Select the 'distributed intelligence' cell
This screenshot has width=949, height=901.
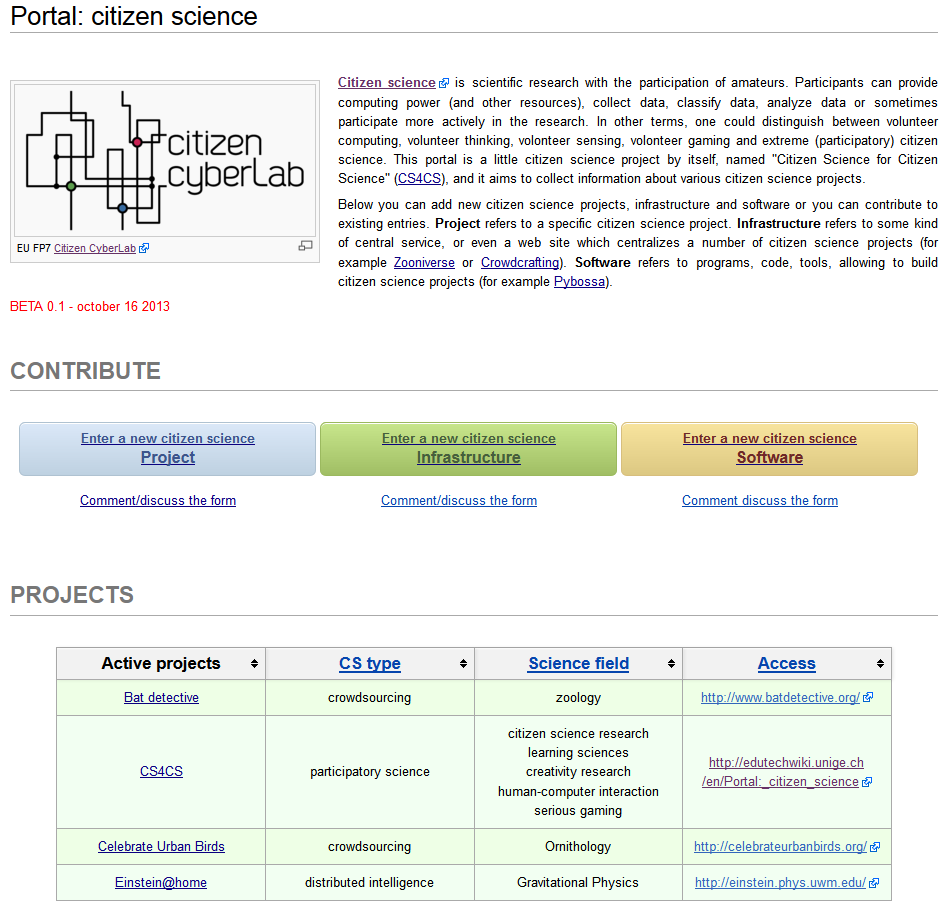tap(369, 882)
